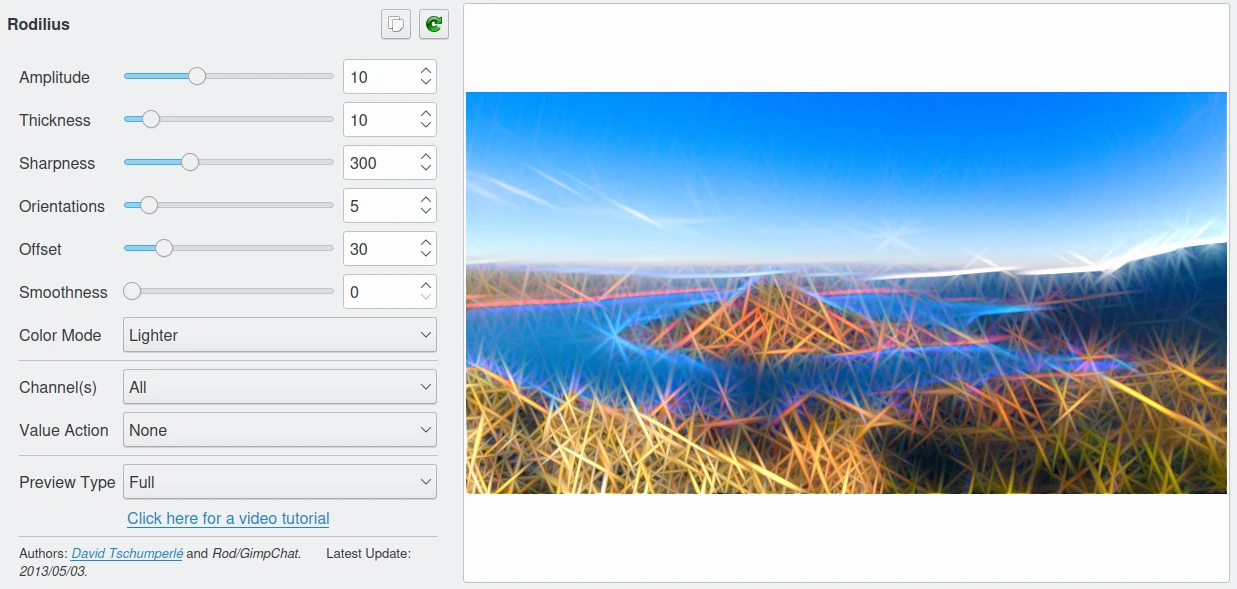Increase Offset with the up arrow
The width and height of the screenshot is (1237, 589).
(x=426, y=243)
